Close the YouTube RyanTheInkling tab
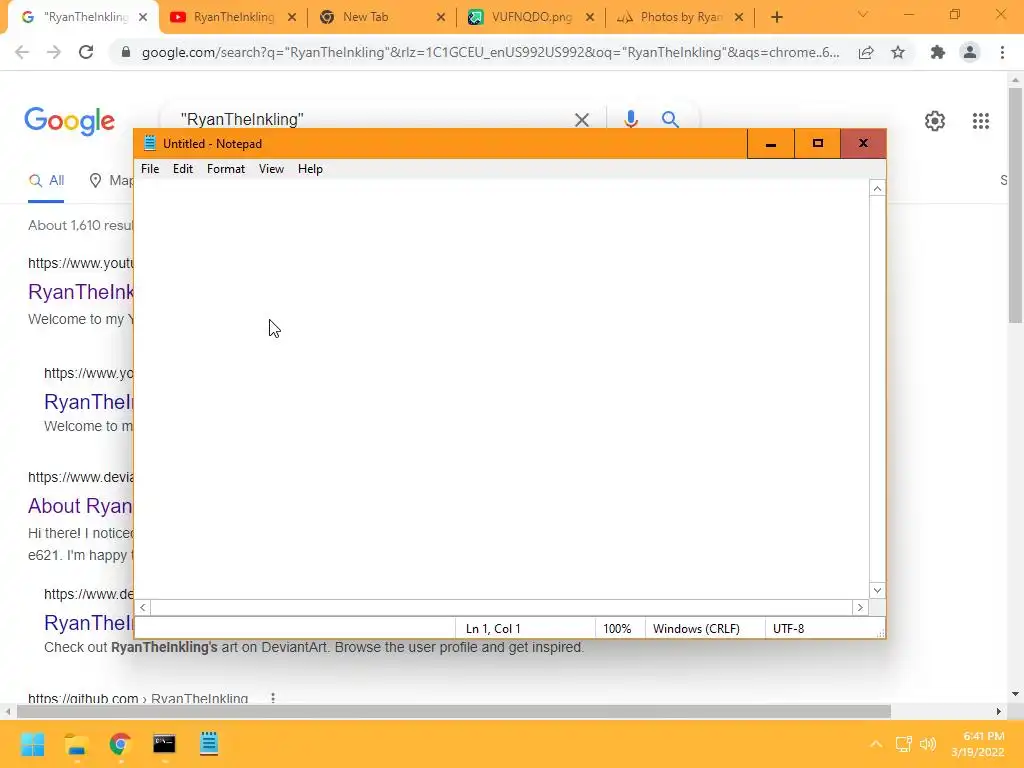Screen dimensions: 1024x768 tap(292, 18)
